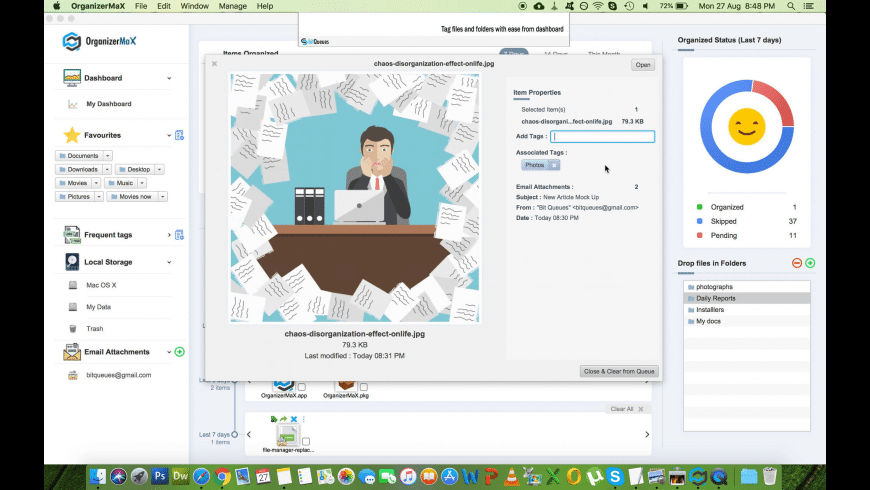870x490 pixels.
Task: Expand the Frequent tags section chevron
Action: (169, 235)
